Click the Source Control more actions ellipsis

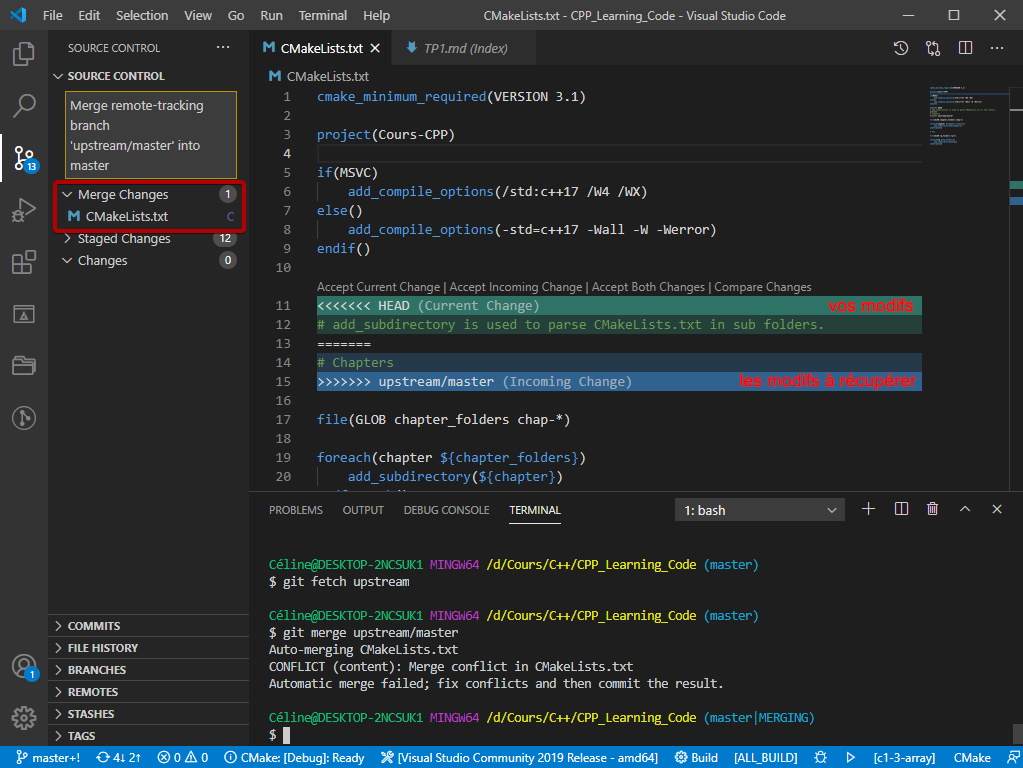(223, 48)
